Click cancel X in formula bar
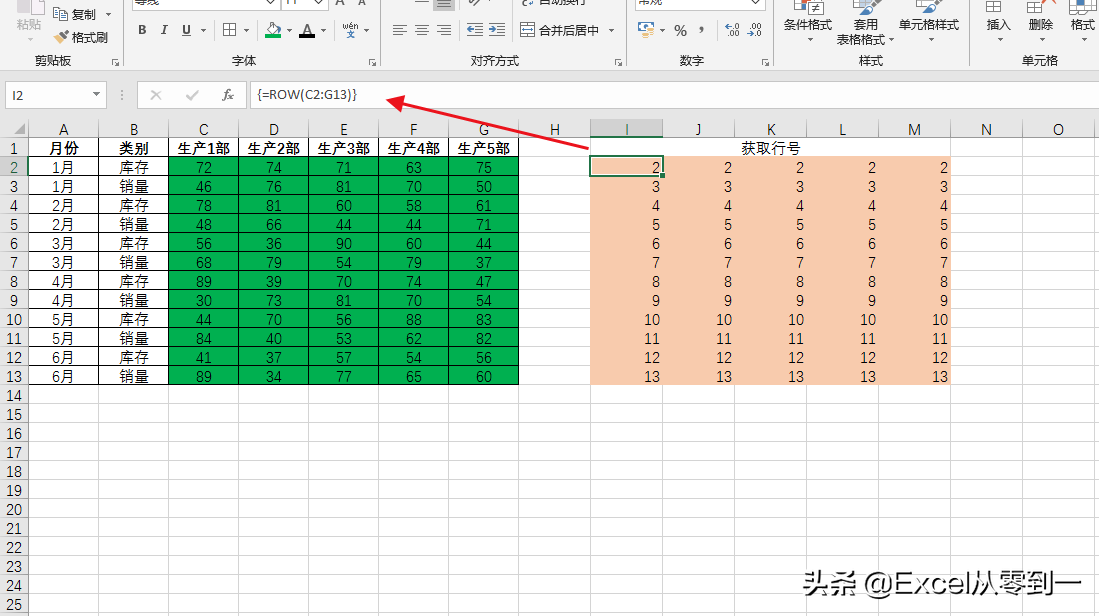Image resolution: width=1099 pixels, height=616 pixels. [x=156, y=95]
